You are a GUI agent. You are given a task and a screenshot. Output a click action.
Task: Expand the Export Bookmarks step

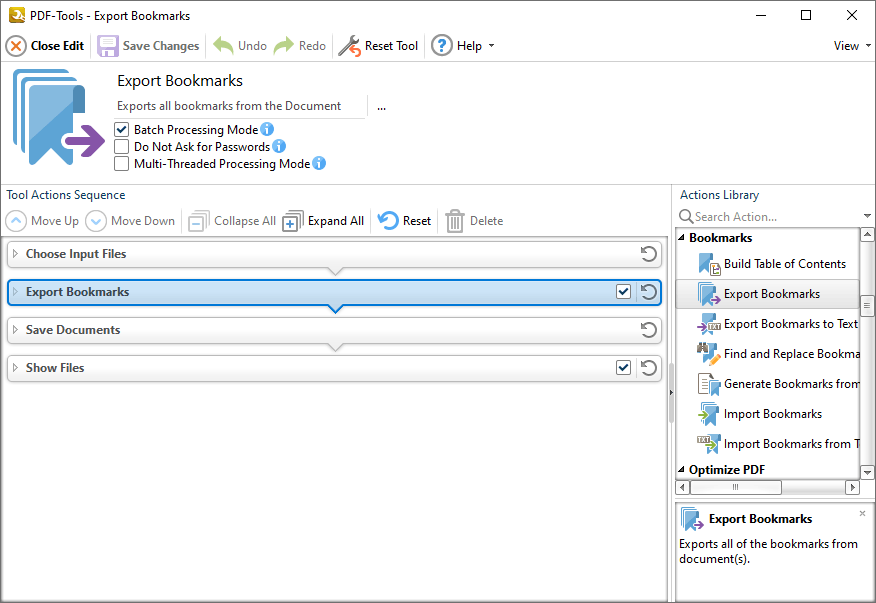click(x=16, y=292)
